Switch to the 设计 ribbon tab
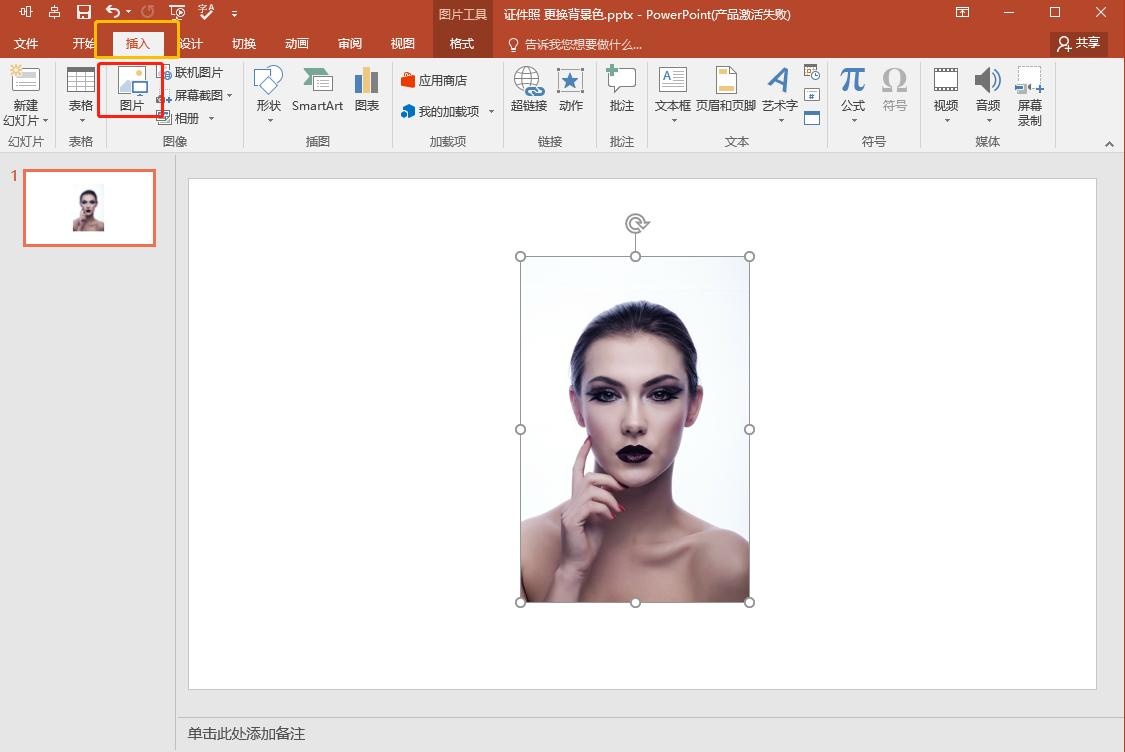This screenshot has width=1125, height=752. coord(190,43)
